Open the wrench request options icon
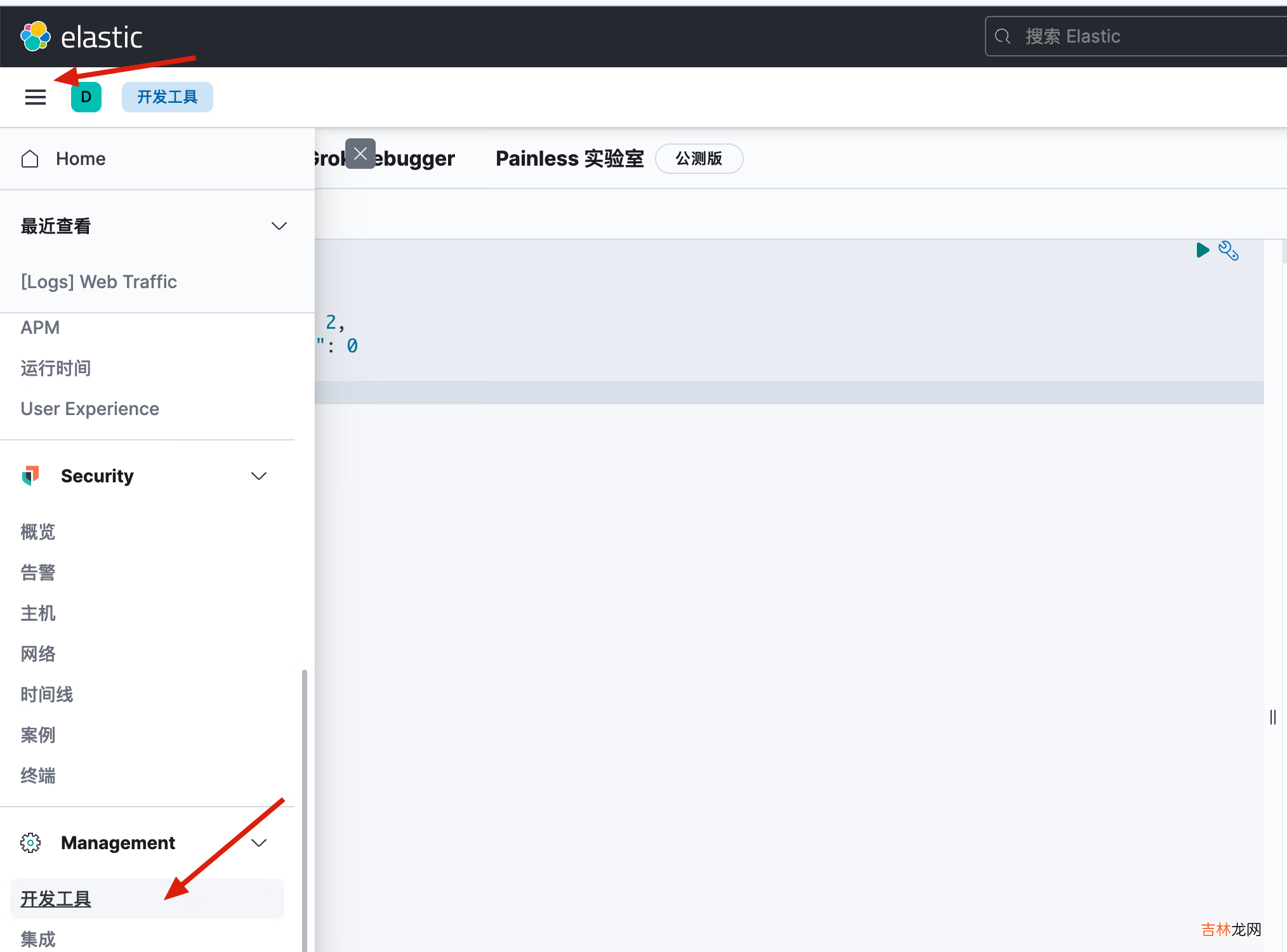The image size is (1287, 952). coord(1229,251)
